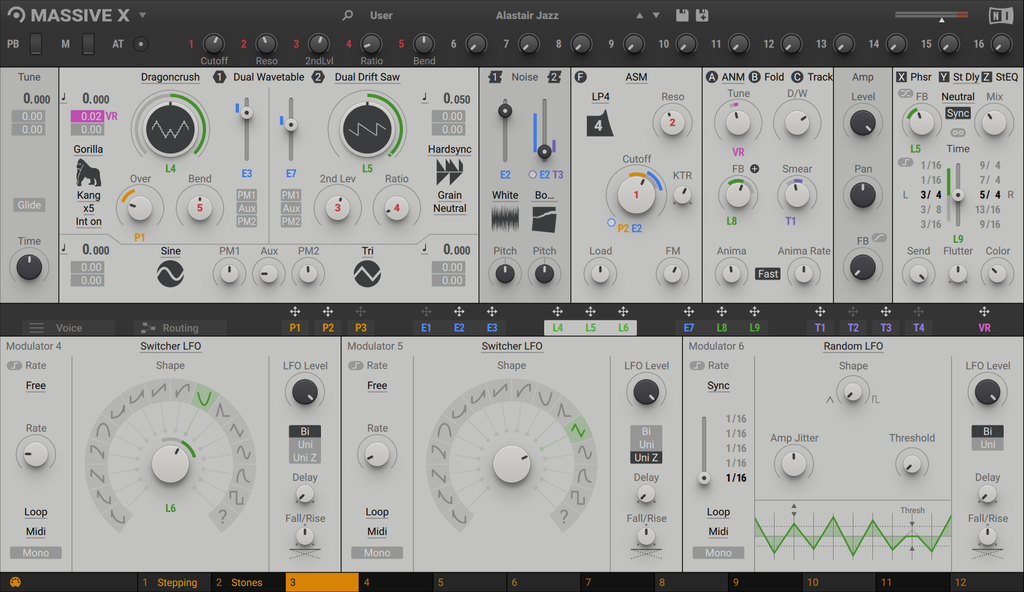Screen dimensions: 1024x592
Task: Toggle the Sync button in stereo delay
Action: pos(958,113)
